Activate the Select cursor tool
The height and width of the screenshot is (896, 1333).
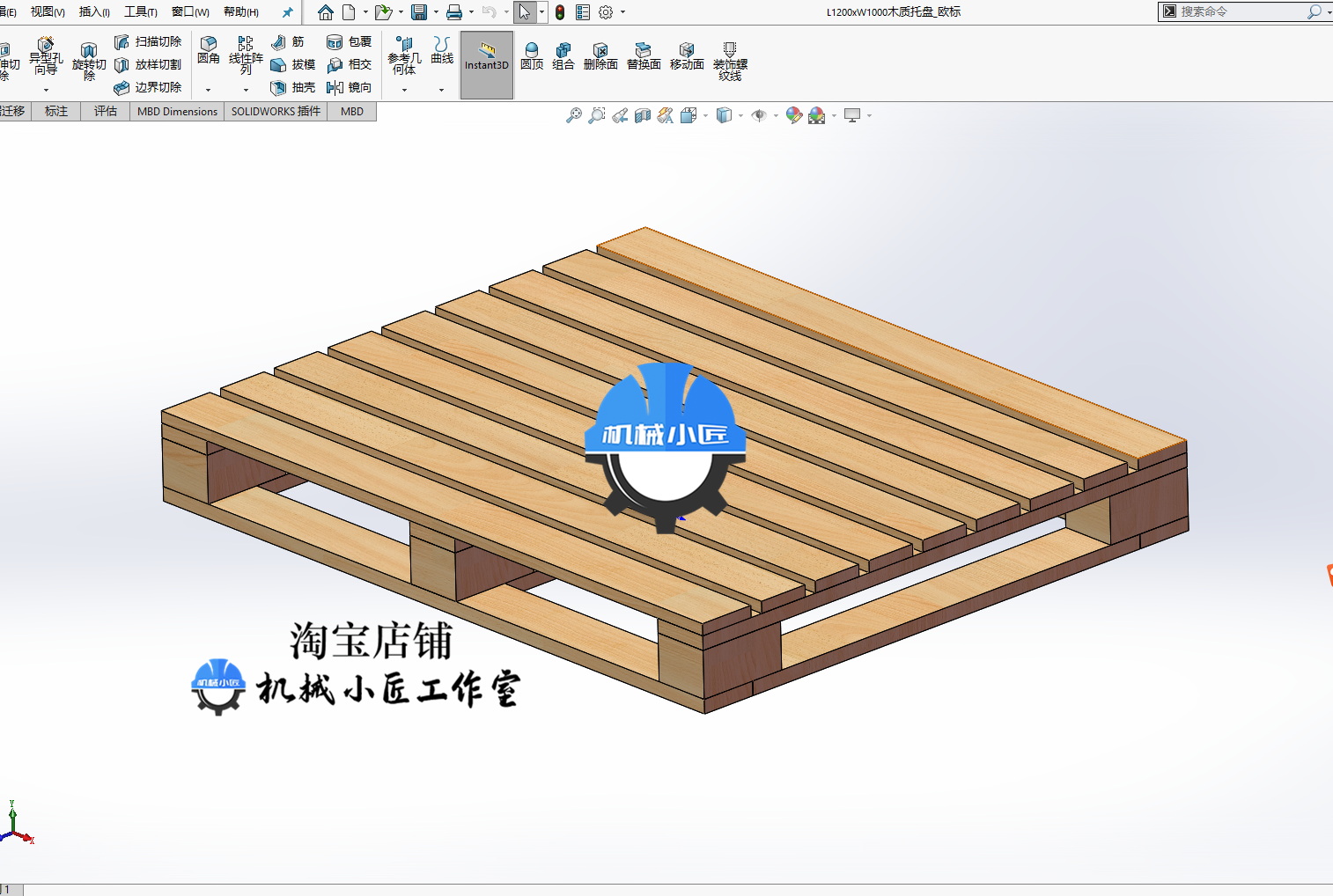coord(525,12)
